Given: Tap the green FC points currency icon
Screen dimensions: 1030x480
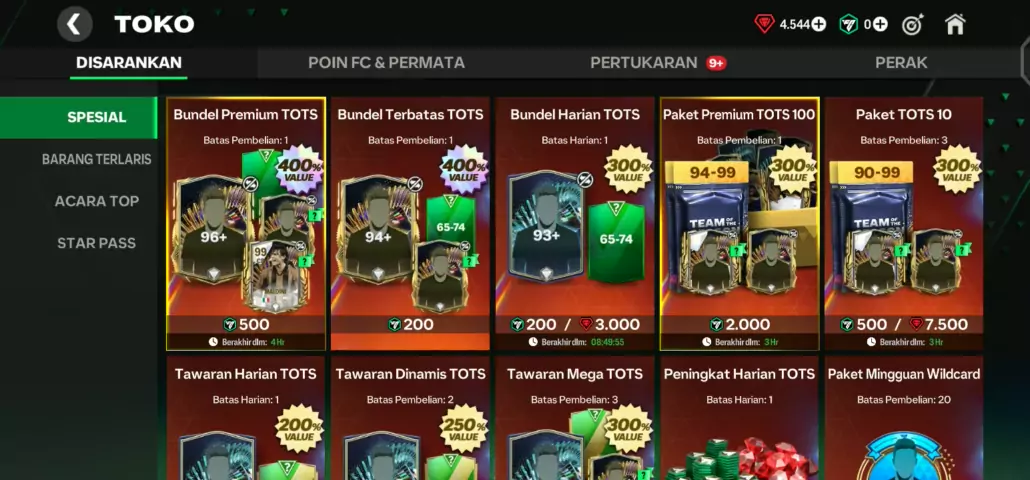Looking at the screenshot, I should 849,25.
